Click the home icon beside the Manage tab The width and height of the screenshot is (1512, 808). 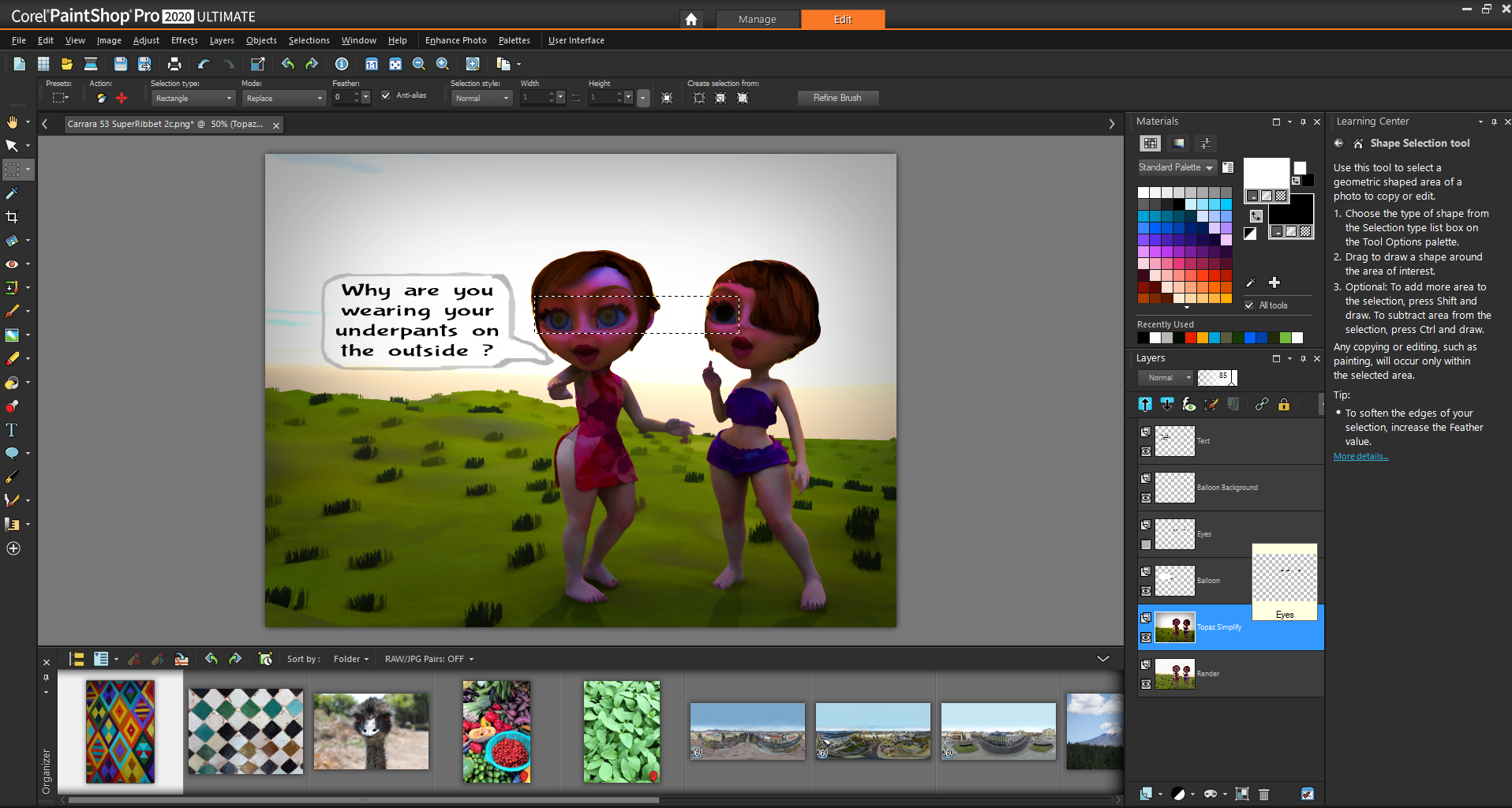[691, 19]
